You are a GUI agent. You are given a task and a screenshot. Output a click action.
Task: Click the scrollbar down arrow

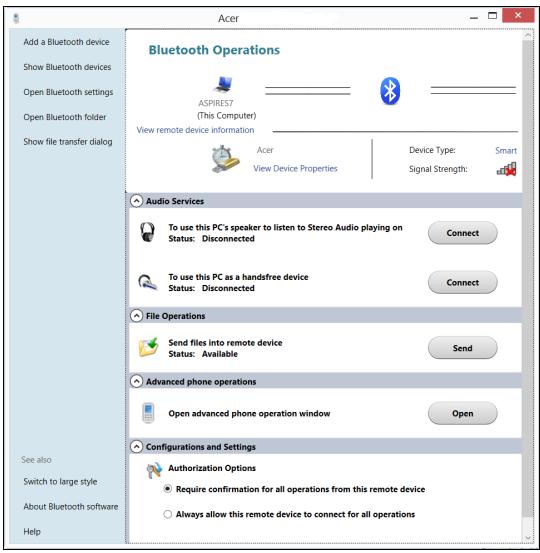tap(528, 537)
